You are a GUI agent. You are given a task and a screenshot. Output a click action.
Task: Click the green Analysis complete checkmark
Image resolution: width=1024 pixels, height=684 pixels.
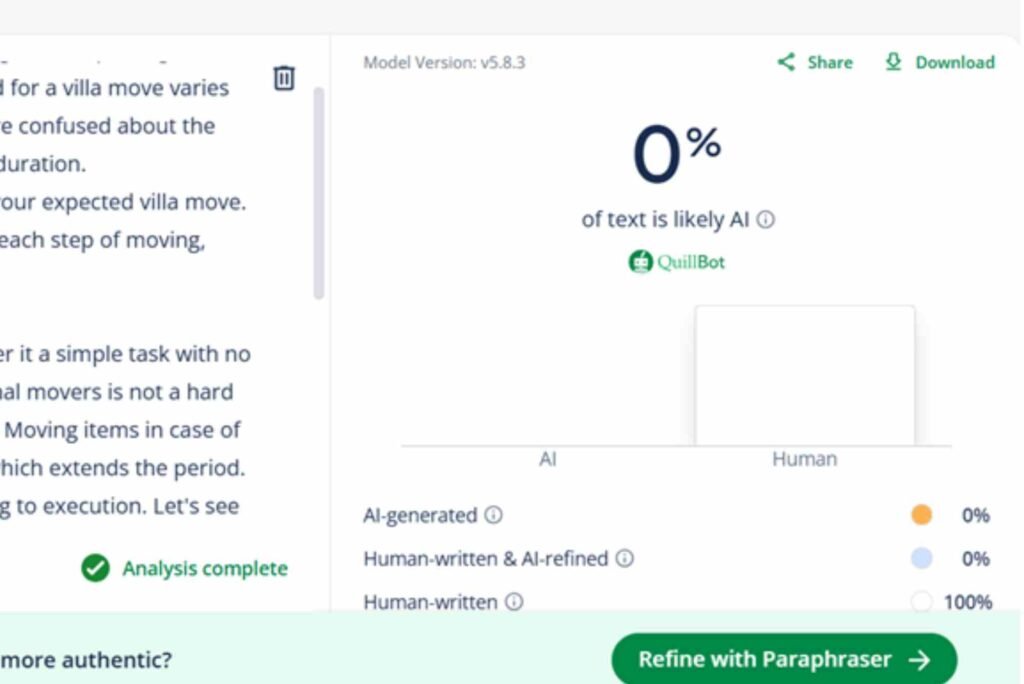tap(95, 569)
